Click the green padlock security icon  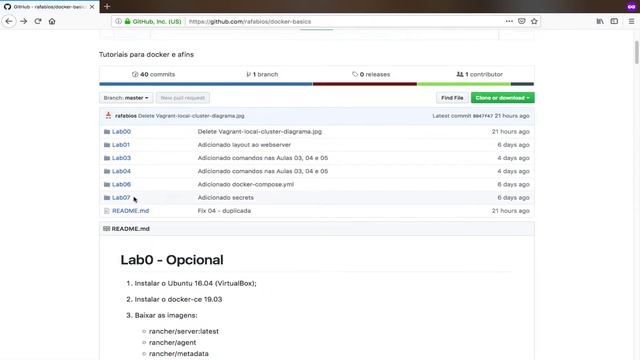click(x=127, y=21)
